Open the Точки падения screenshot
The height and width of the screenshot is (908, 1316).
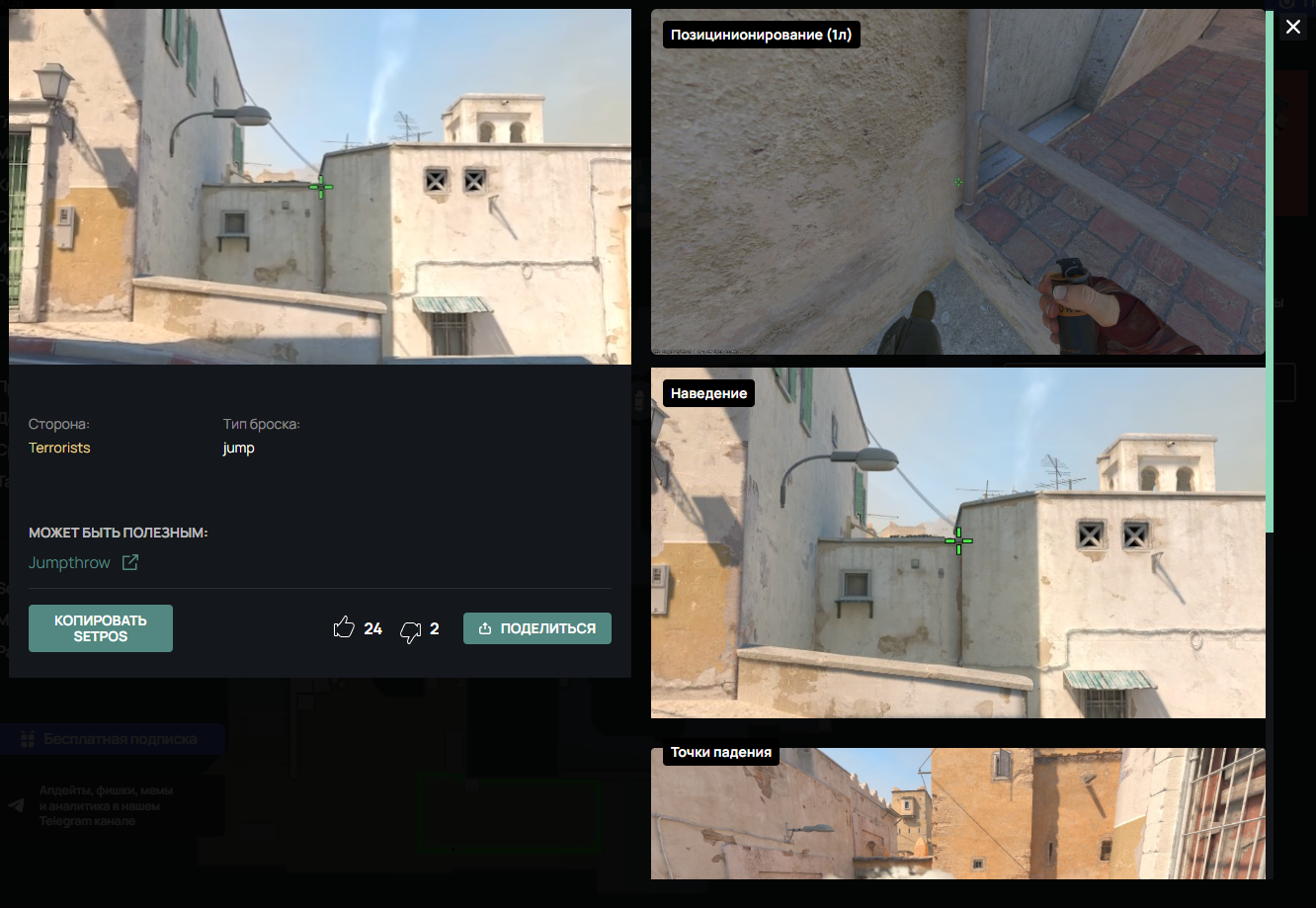tap(957, 813)
